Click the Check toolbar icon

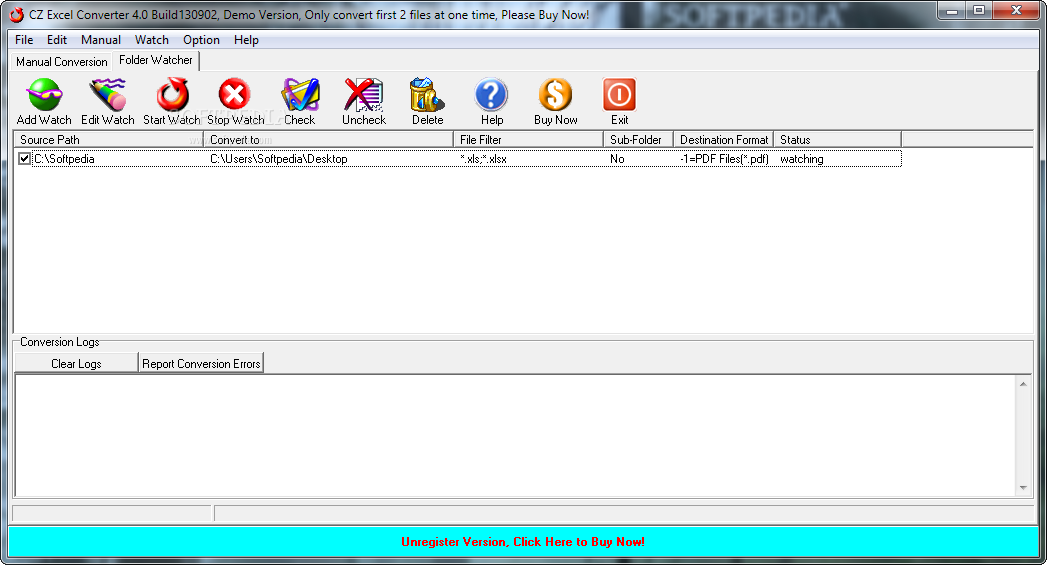[300, 95]
